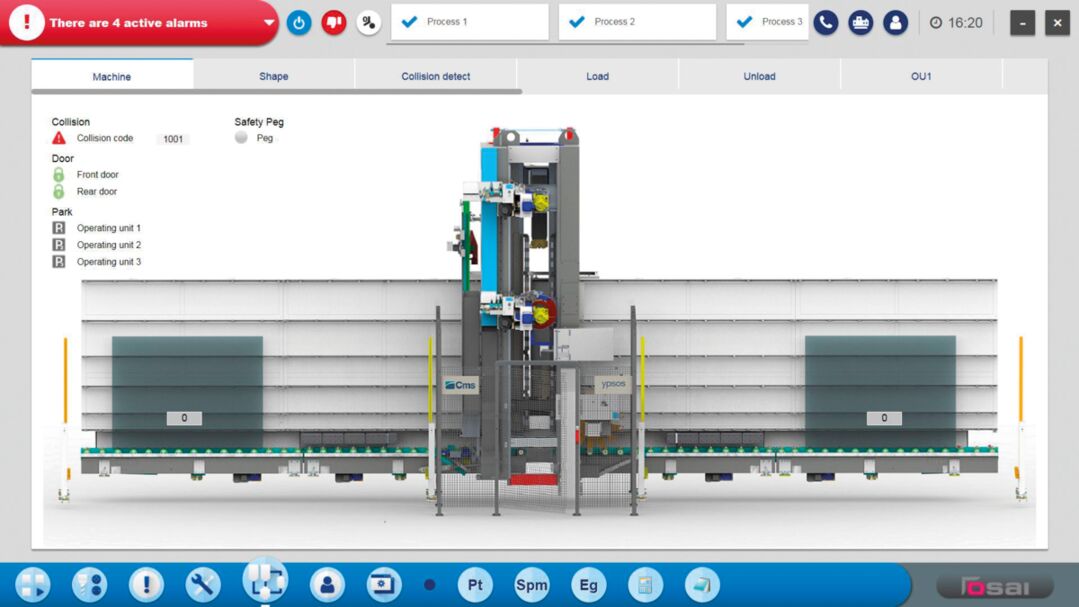Toggle the Process 2 checkbox
Screen dimensions: 1079x607
(577, 22)
